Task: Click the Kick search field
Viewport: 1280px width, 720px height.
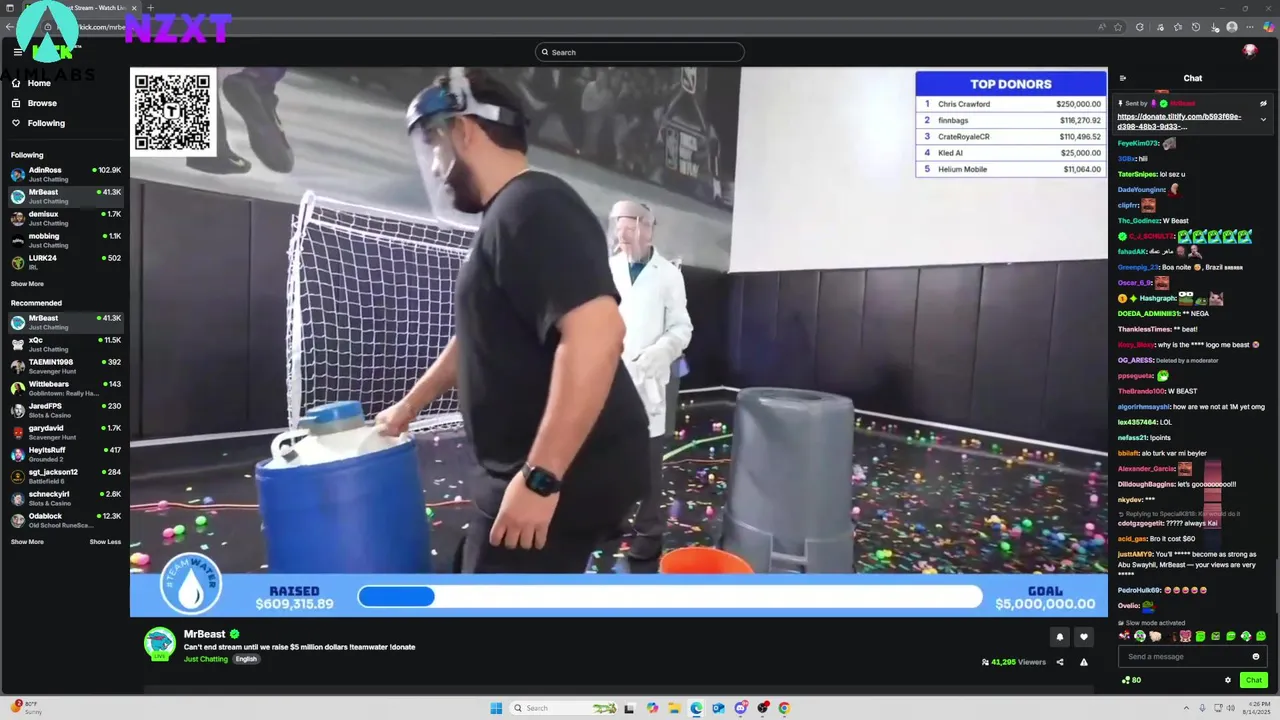Action: pyautogui.click(x=640, y=52)
